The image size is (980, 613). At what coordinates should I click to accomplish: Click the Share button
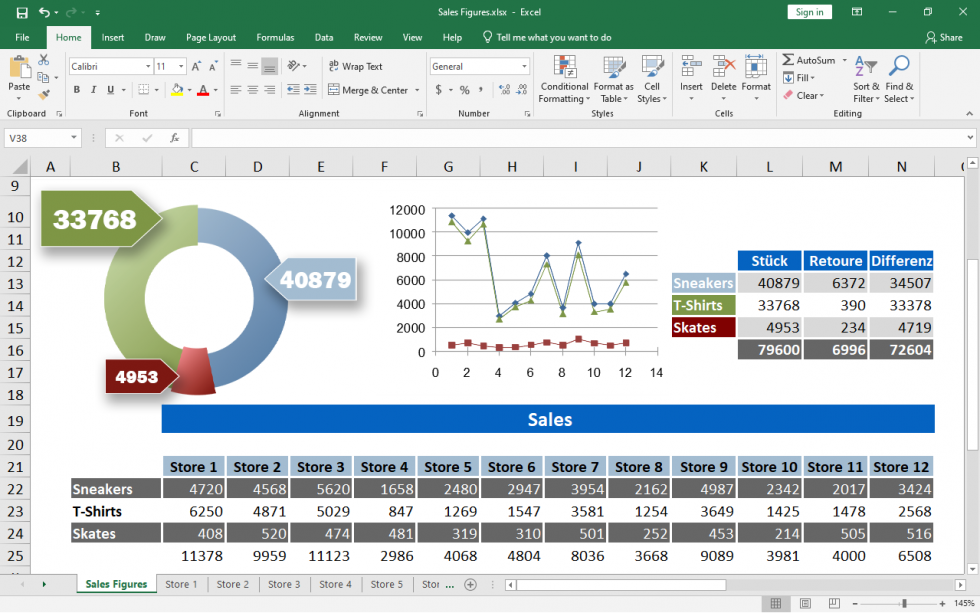pyautogui.click(x=945, y=37)
